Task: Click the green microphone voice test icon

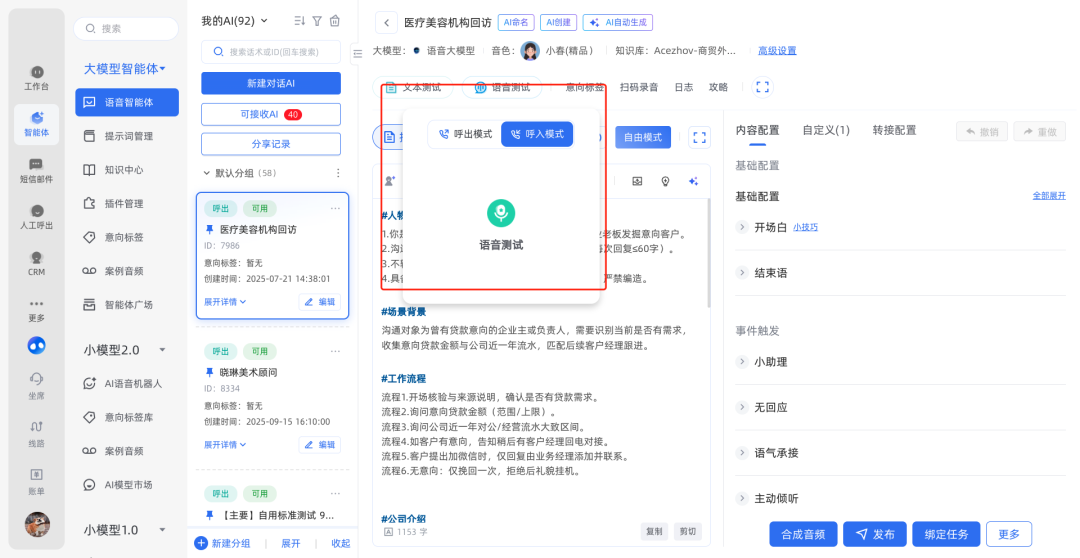Action: point(501,213)
